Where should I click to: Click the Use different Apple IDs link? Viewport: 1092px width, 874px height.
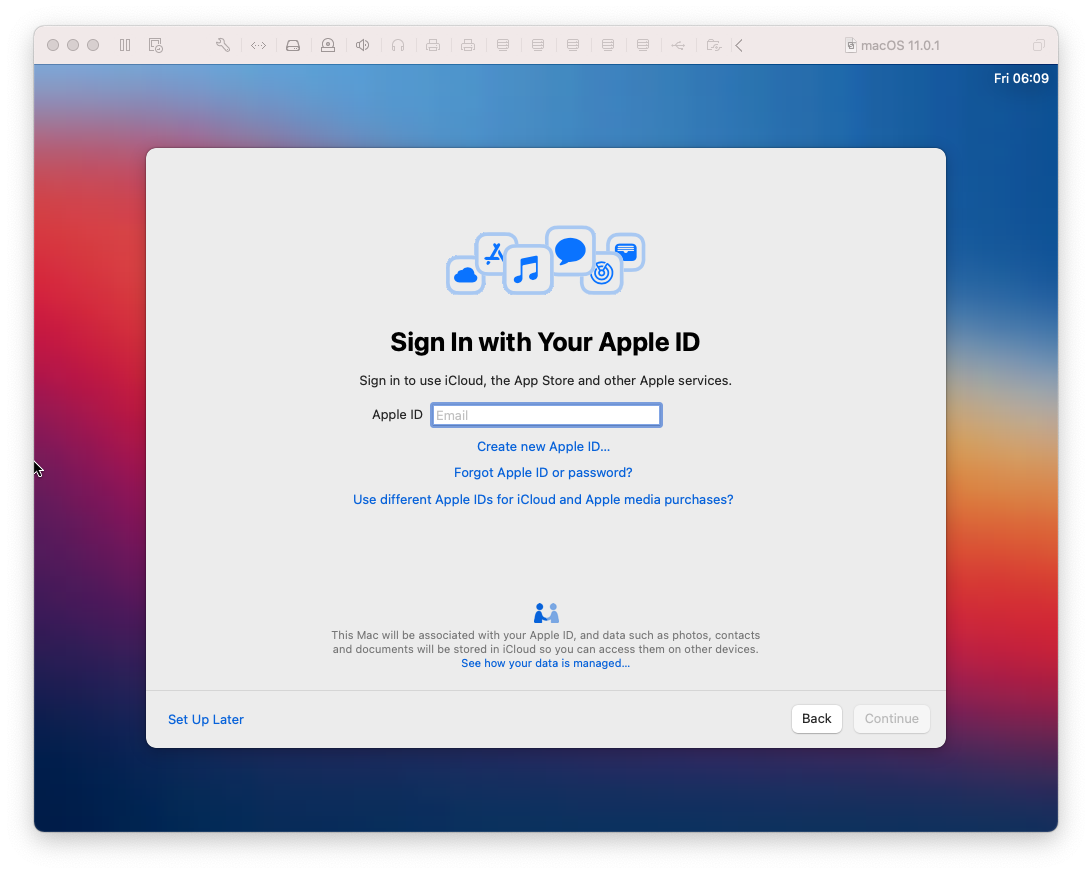(x=543, y=499)
